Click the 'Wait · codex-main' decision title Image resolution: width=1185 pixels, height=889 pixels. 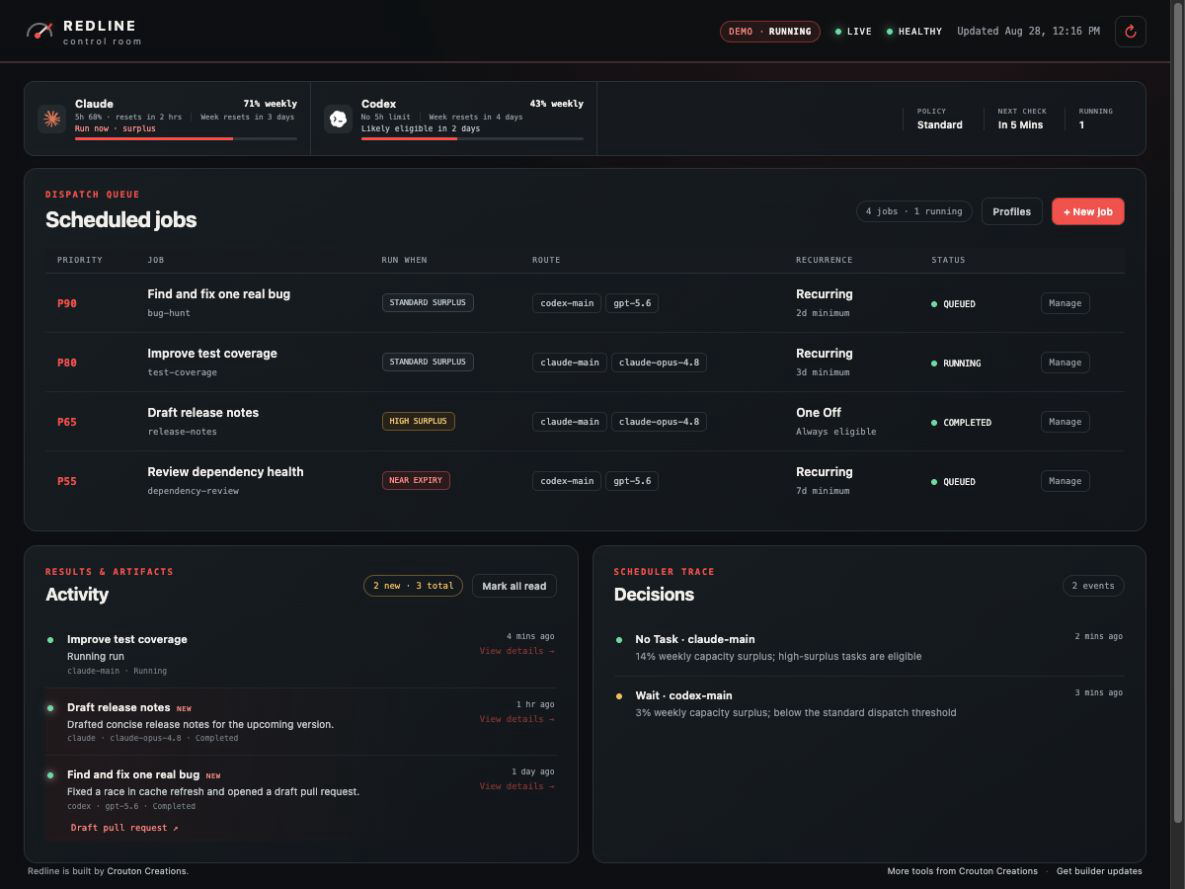683,695
